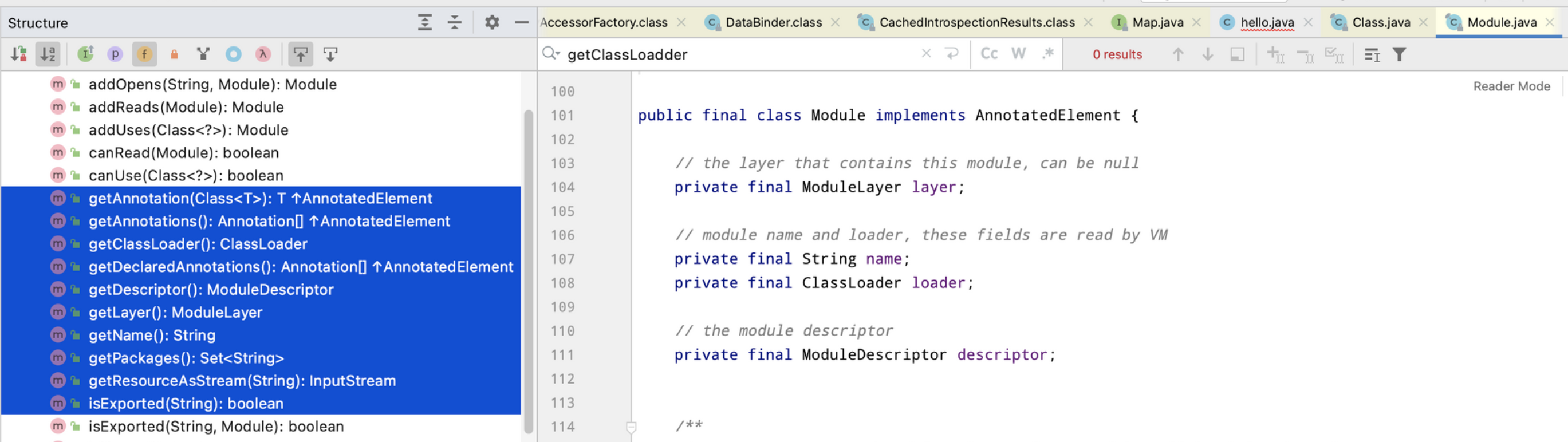Toggle Sort by Visibility in Structure toolbar
Screen dimensions: 1568x442
click(19, 54)
